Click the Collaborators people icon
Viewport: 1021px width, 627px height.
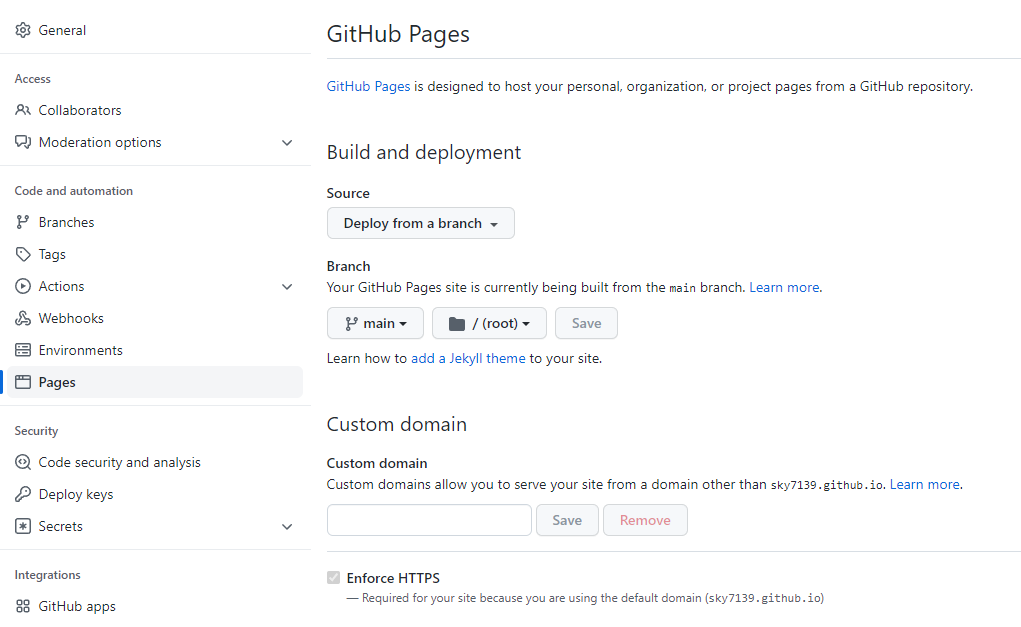click(23, 110)
